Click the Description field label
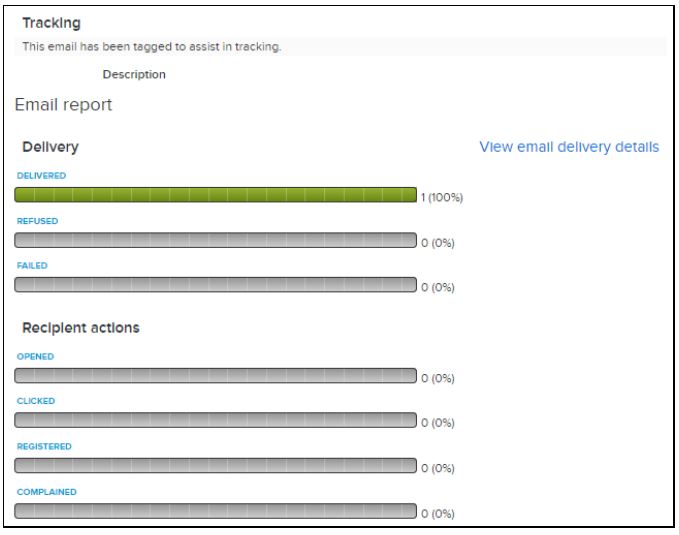 (134, 75)
